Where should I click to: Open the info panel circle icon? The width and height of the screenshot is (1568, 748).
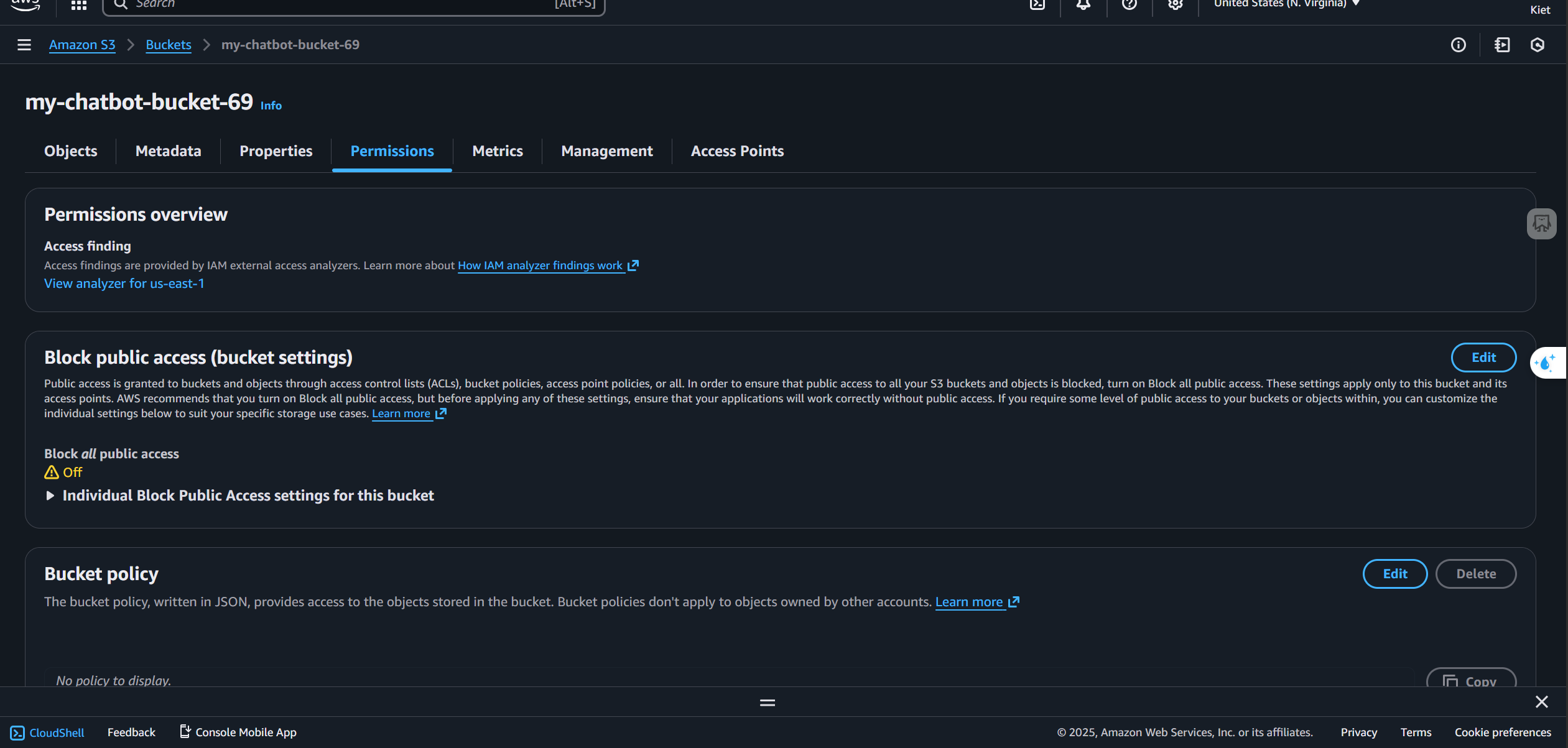tap(1458, 45)
